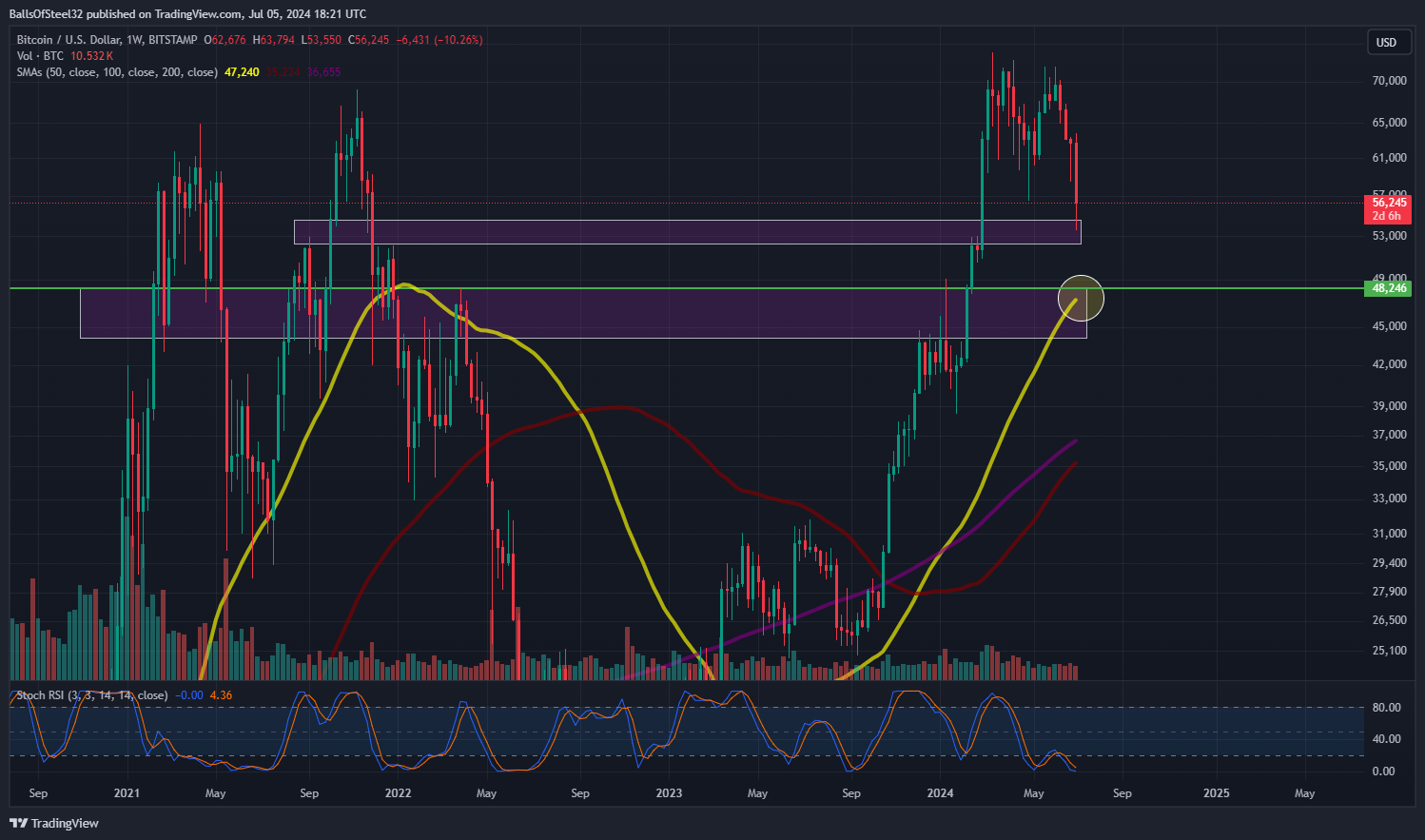Click the BITSTAMP exchange label
The height and width of the screenshot is (840, 1425).
[173, 40]
